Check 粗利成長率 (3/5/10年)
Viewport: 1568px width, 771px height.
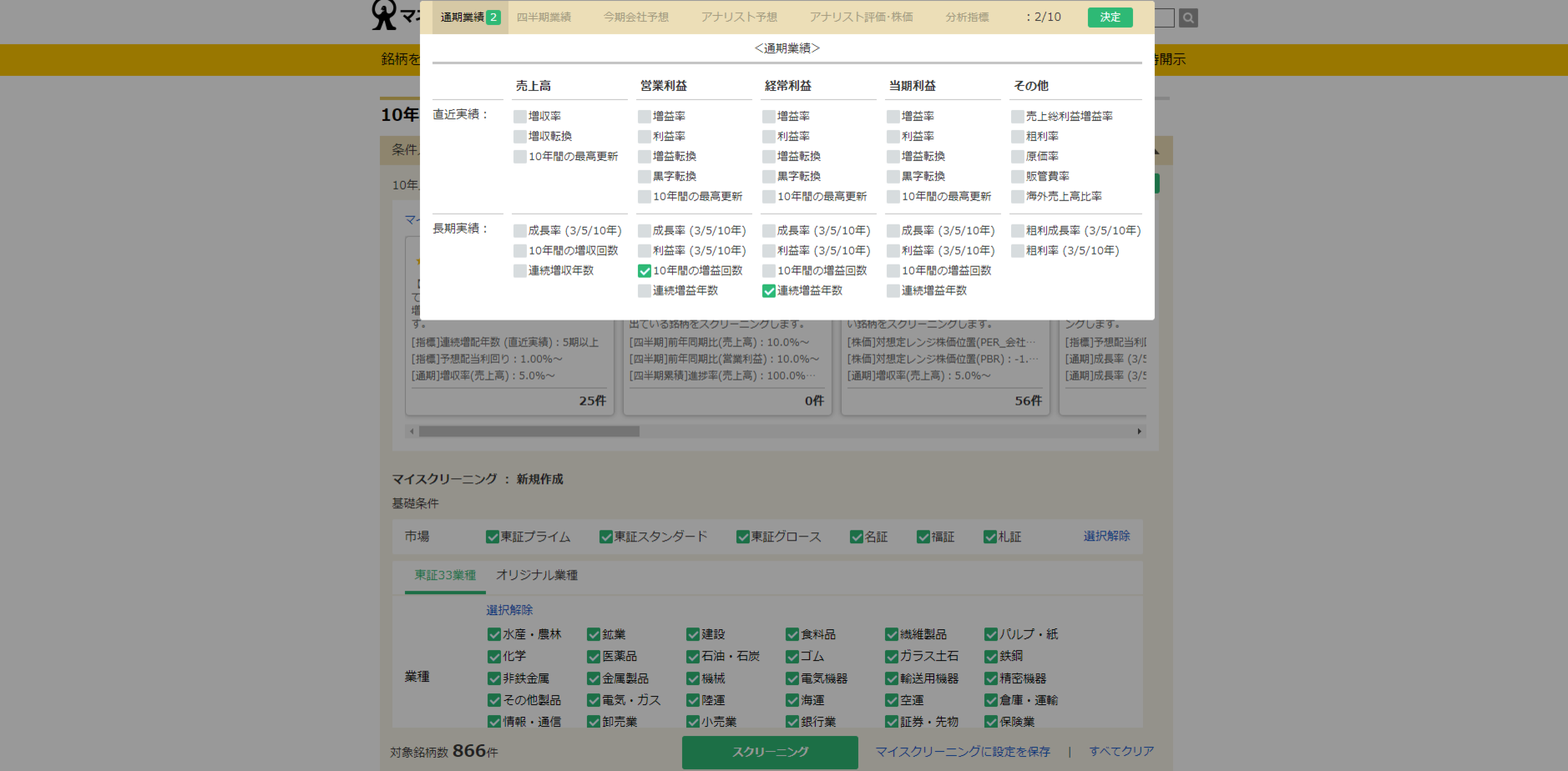1018,231
